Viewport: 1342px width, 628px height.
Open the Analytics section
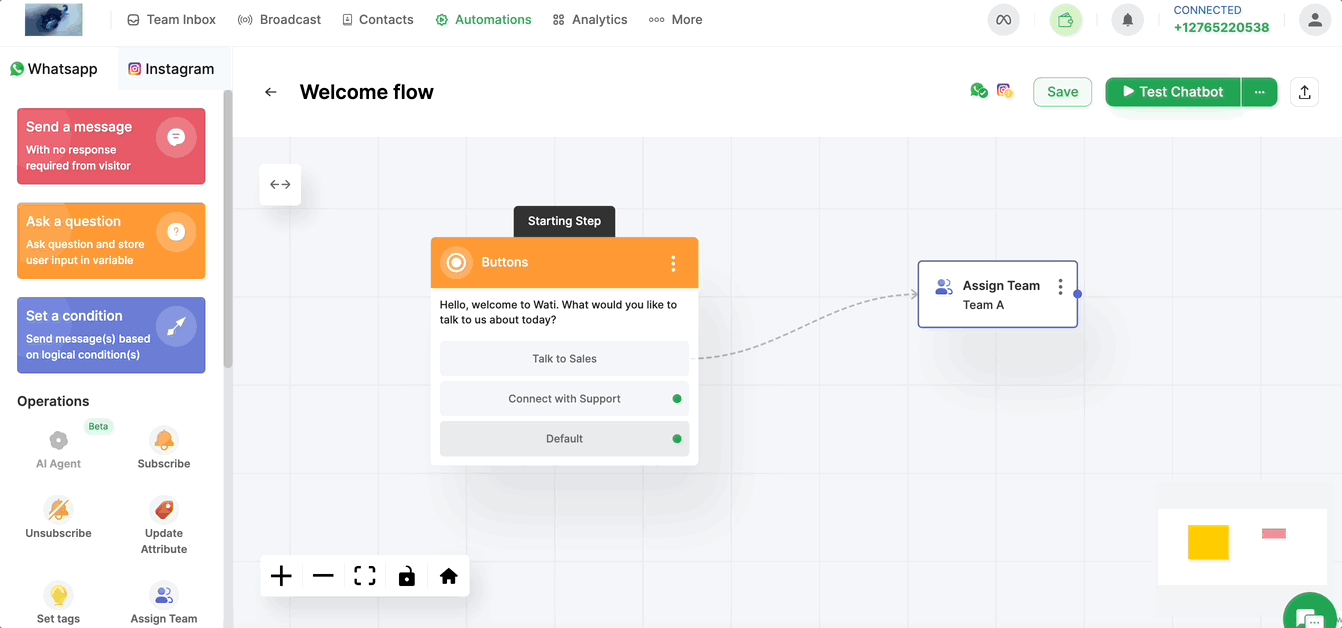[x=589, y=19]
